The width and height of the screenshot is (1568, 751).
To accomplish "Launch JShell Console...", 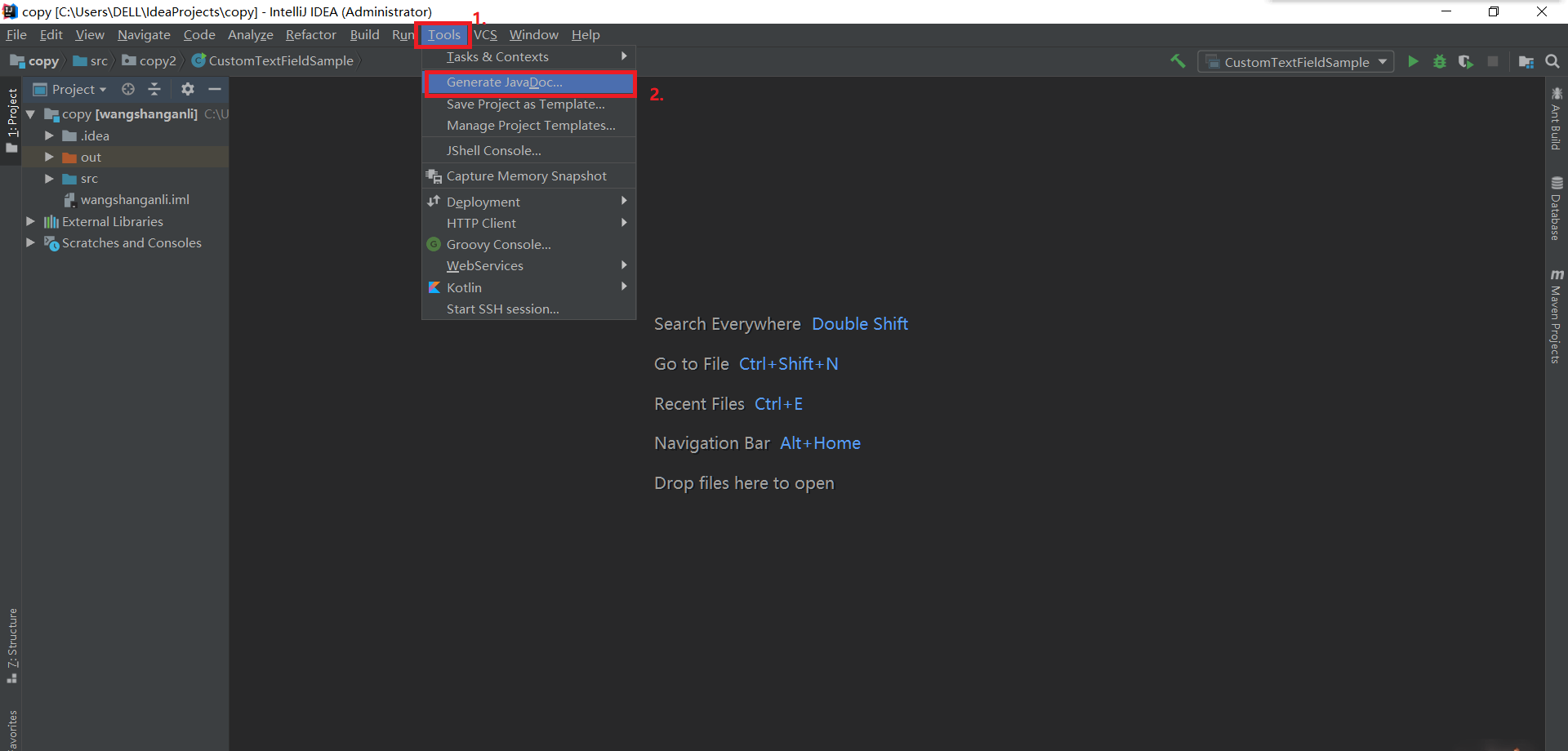I will [x=528, y=151].
